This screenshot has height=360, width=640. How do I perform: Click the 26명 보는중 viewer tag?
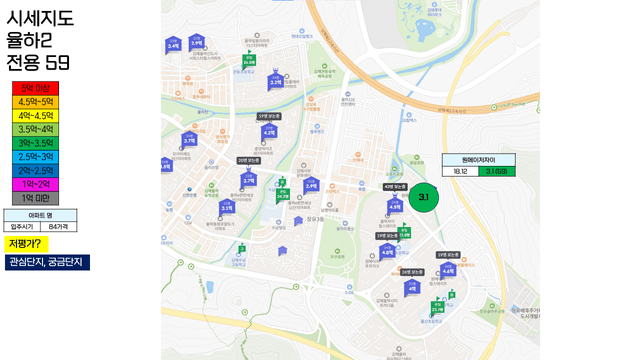[x=412, y=272]
